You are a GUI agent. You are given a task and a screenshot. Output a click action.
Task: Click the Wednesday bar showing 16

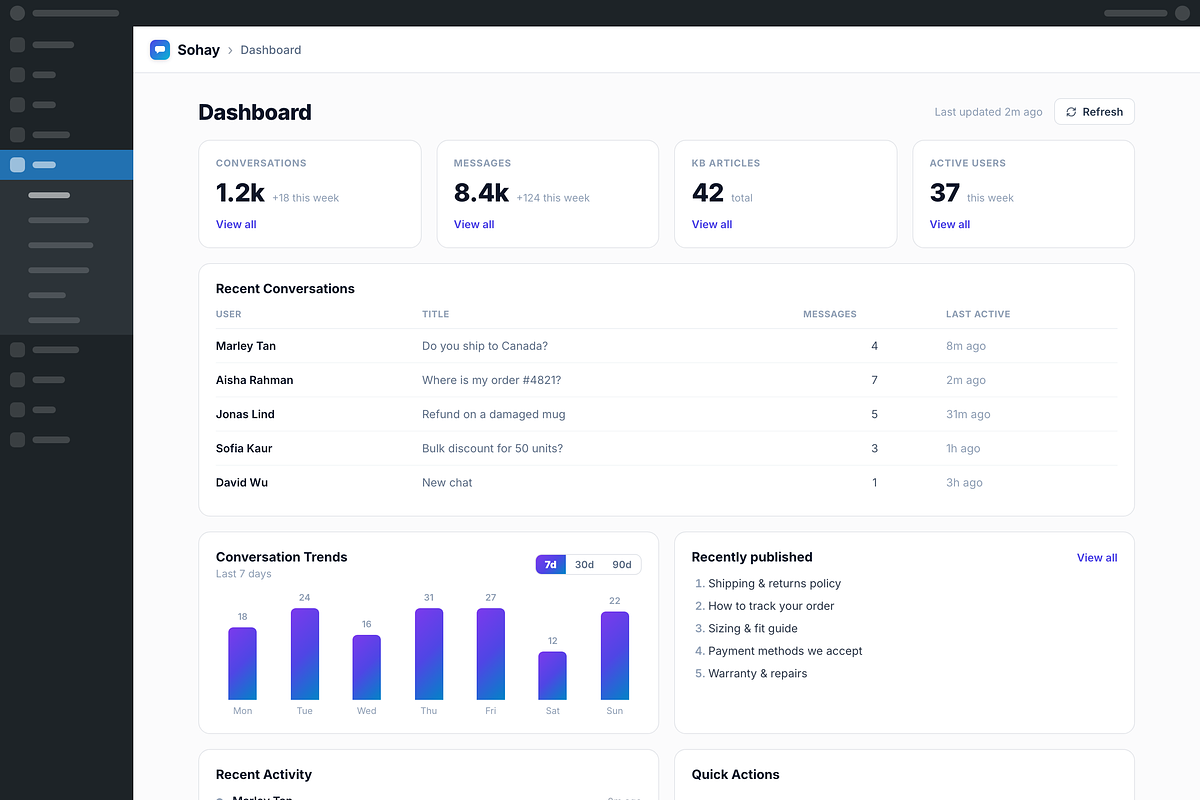point(367,668)
